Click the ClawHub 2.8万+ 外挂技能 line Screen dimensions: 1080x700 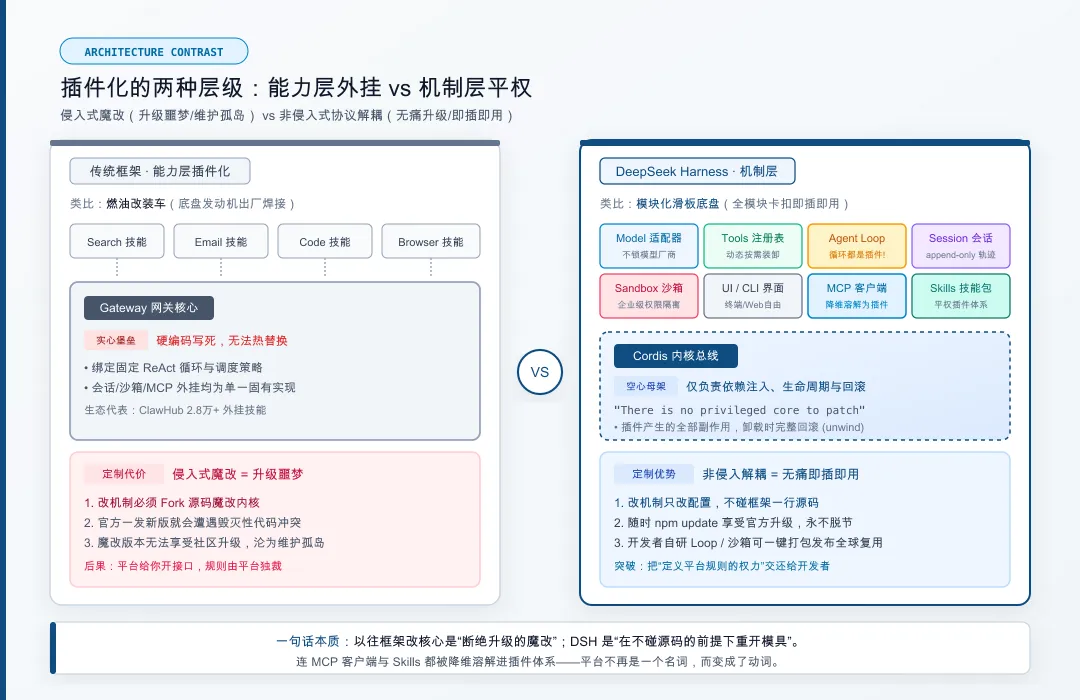[175, 410]
